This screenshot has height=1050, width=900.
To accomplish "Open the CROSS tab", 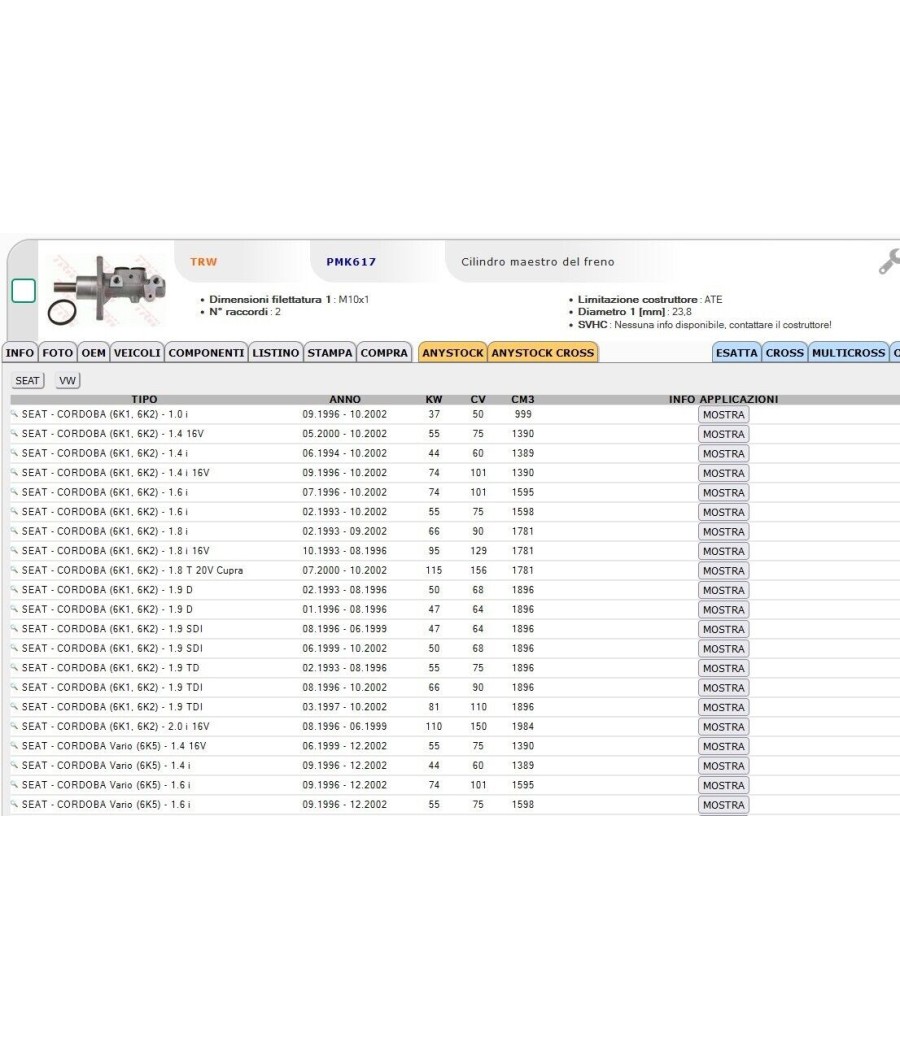I will [x=785, y=353].
